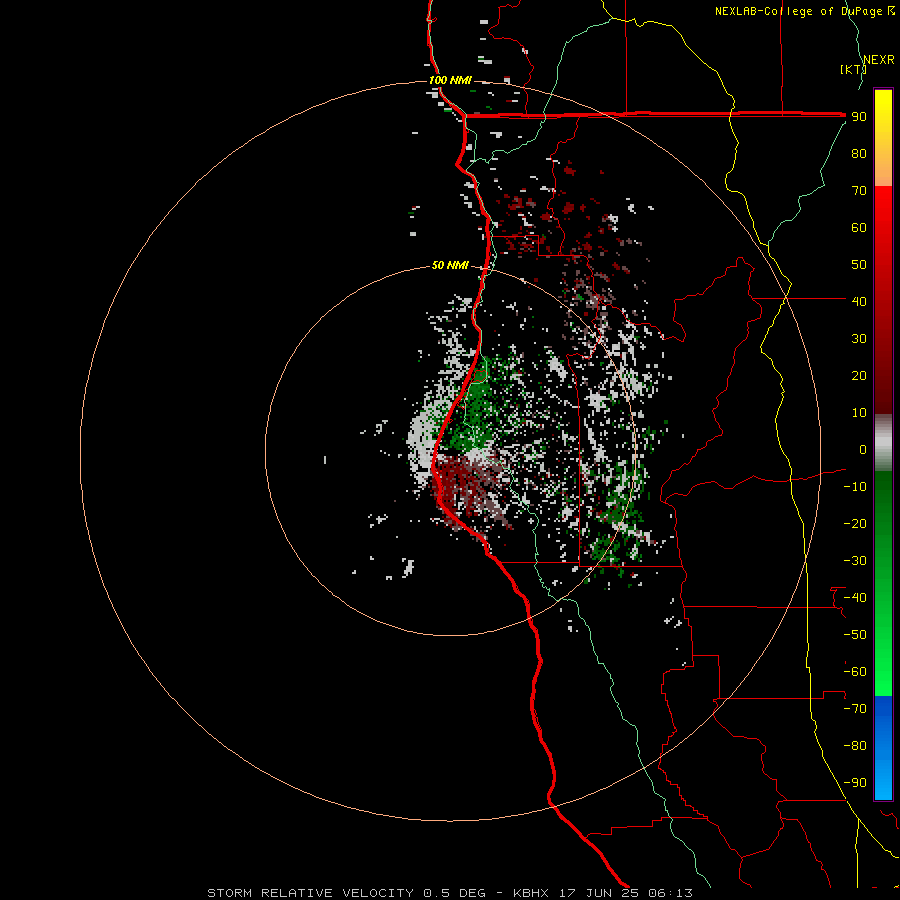Viewport: 900px width, 900px height.
Task: Click the "-10" scale value
Action: [x=855, y=487]
